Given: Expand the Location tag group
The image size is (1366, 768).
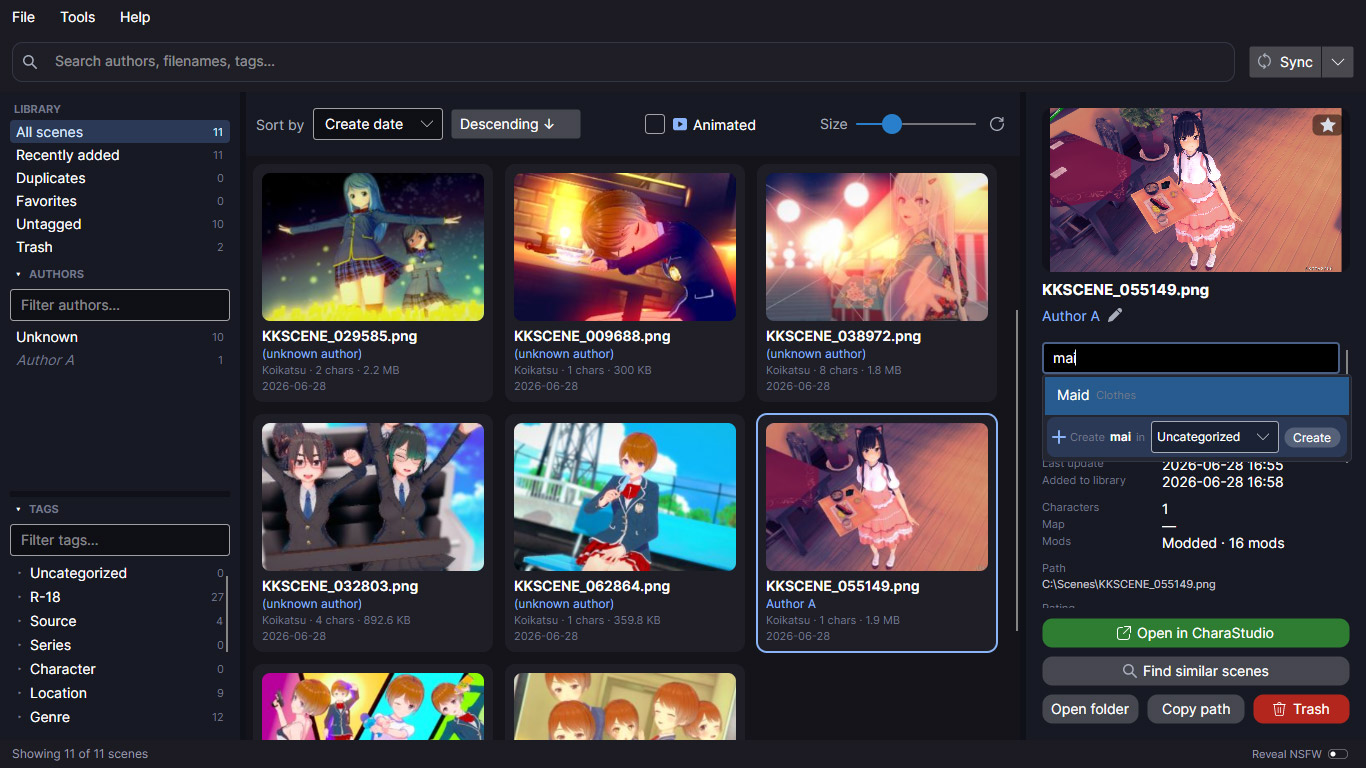Looking at the screenshot, I should (19, 693).
